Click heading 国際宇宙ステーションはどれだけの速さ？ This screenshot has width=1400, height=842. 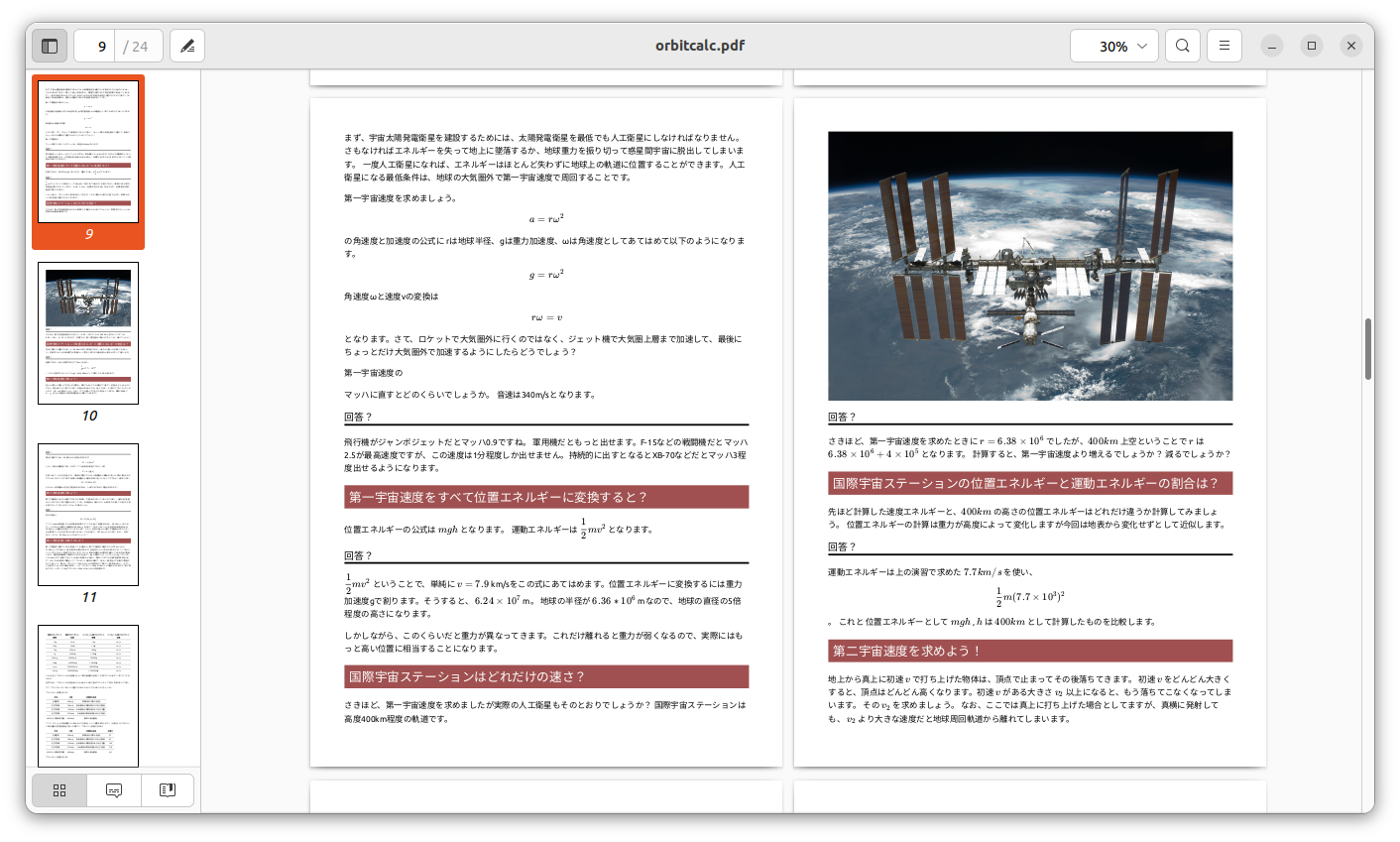pyautogui.click(x=546, y=676)
